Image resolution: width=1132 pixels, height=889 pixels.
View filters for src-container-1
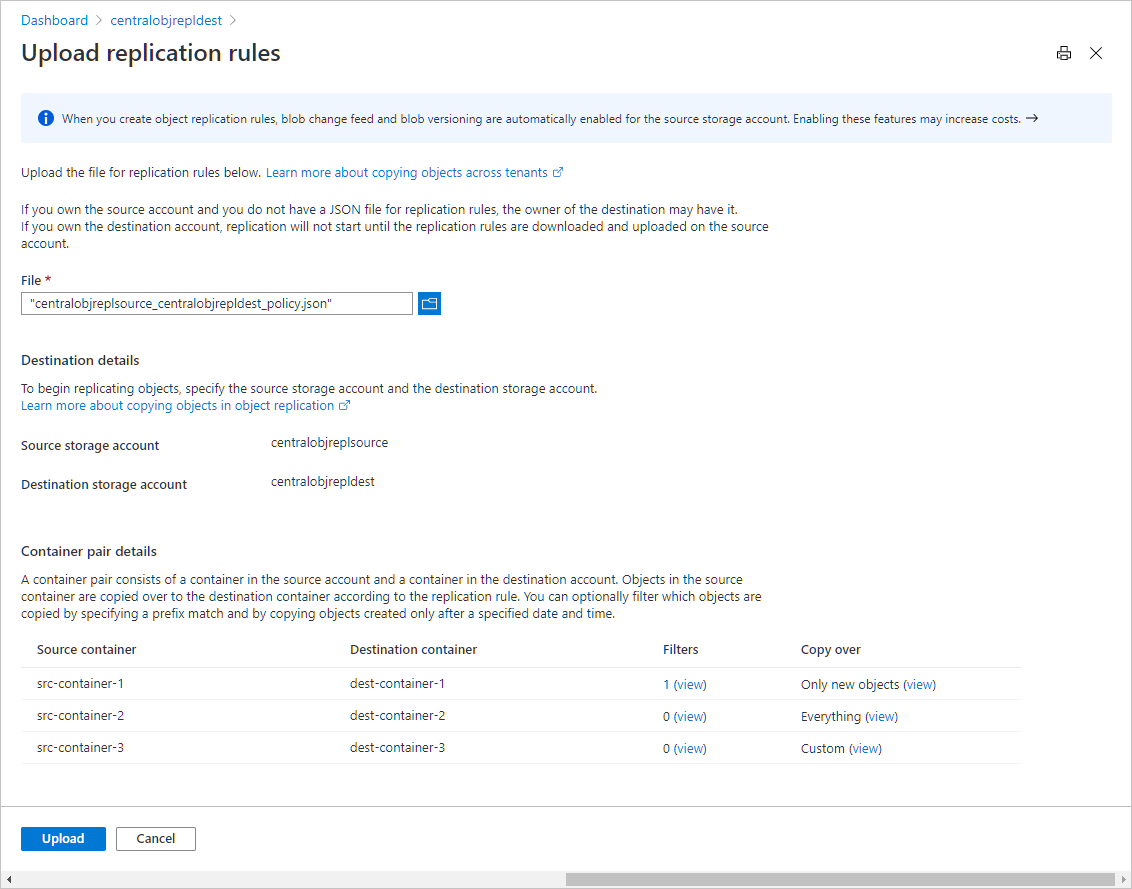[x=688, y=684]
